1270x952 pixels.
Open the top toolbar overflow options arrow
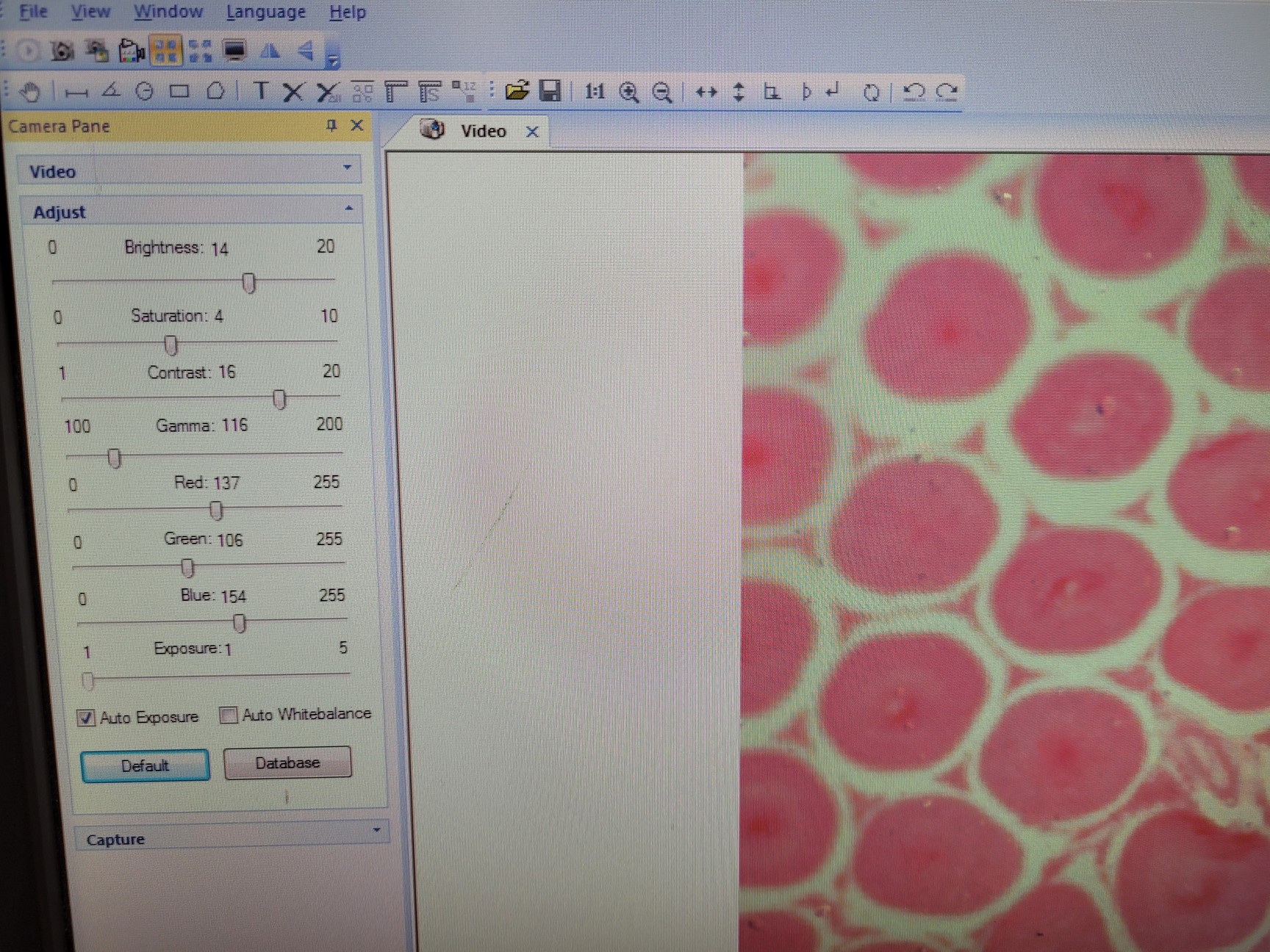tap(333, 59)
